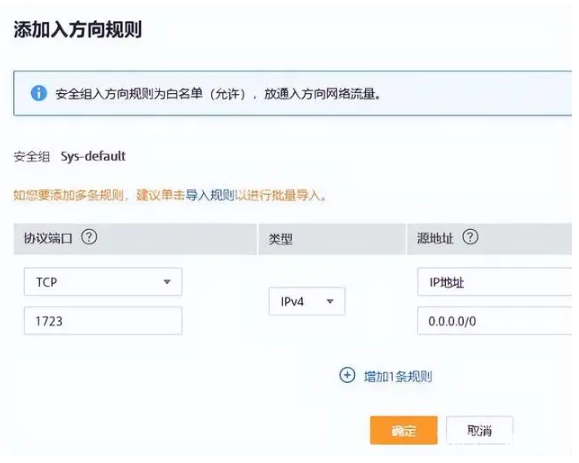Click 增加1条规则 link
Screen dimensions: 579x463
point(398,377)
